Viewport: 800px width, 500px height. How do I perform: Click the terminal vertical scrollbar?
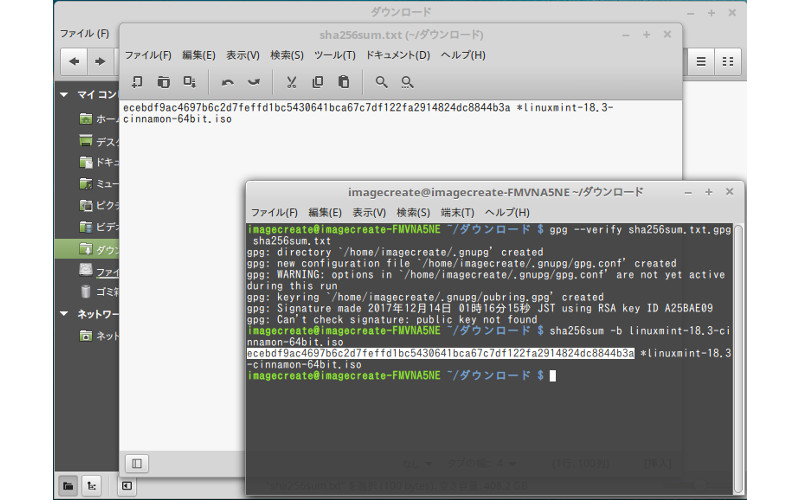tap(738, 358)
